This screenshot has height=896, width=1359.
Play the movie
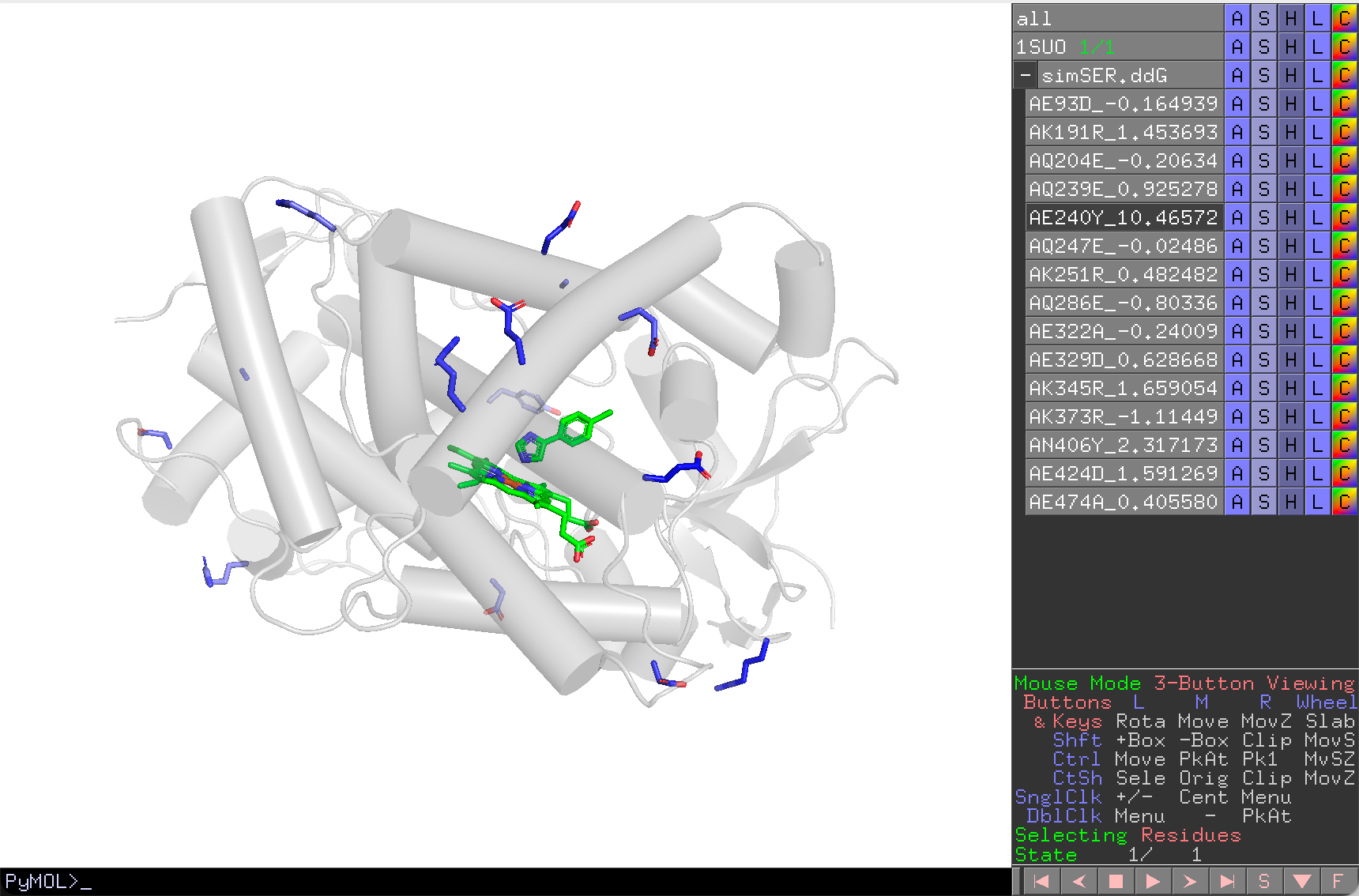[1153, 881]
